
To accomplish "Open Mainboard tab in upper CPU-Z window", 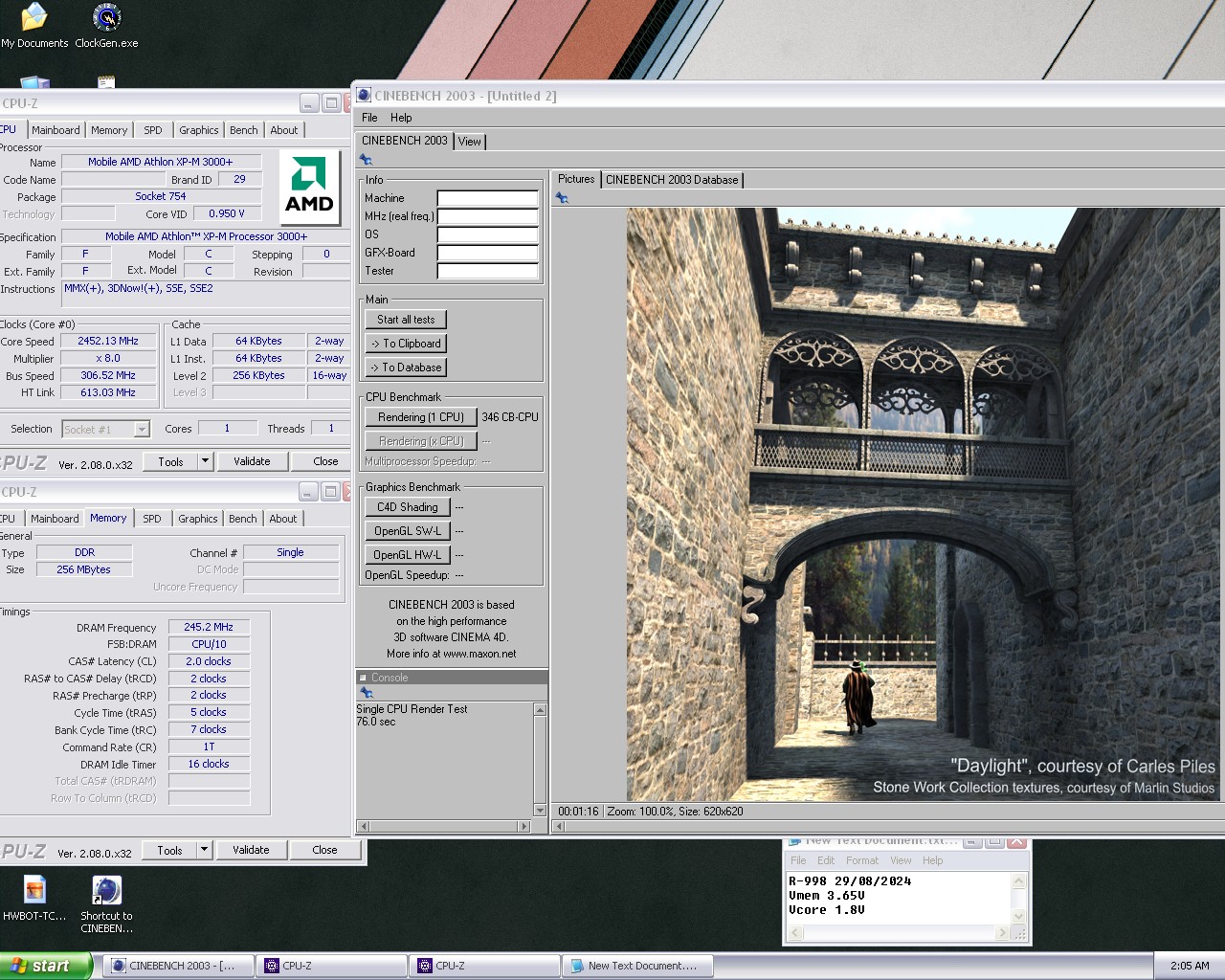I will pos(56,130).
